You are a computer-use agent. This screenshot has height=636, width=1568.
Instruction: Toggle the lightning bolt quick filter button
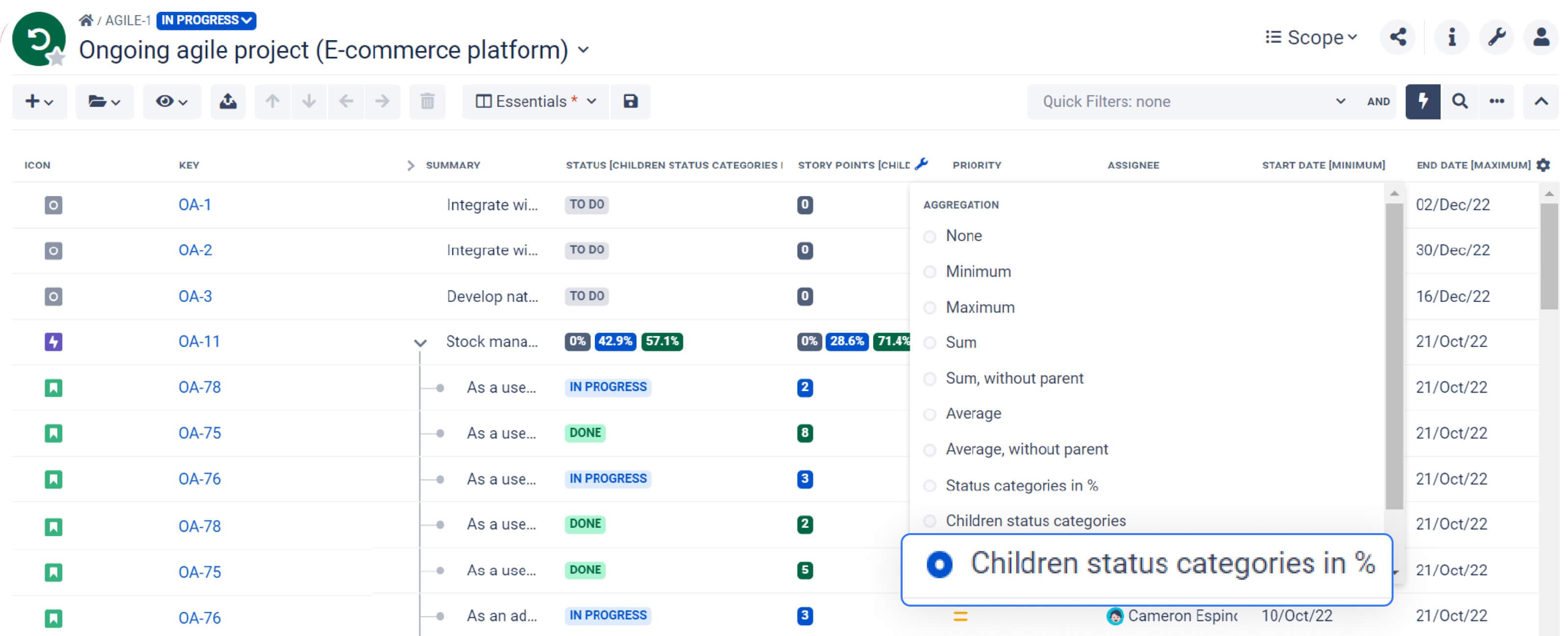tap(1422, 101)
